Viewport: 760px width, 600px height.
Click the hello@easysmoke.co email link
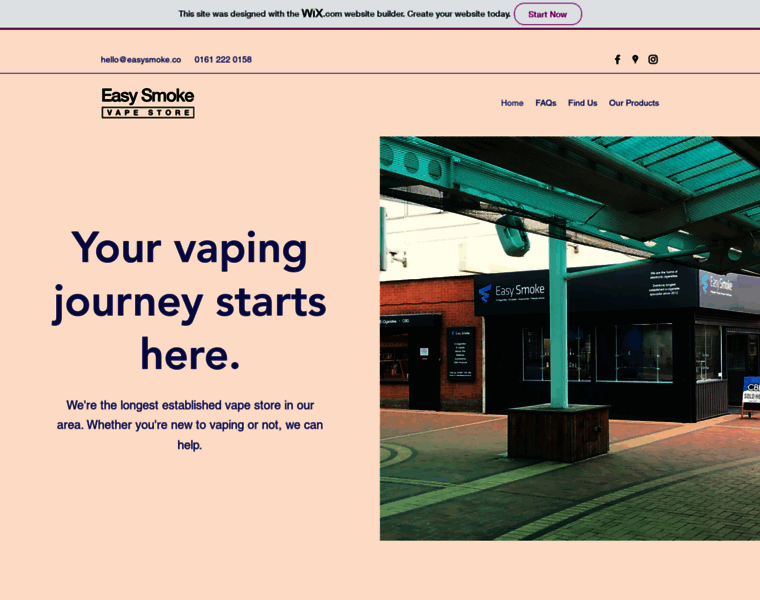pos(141,60)
